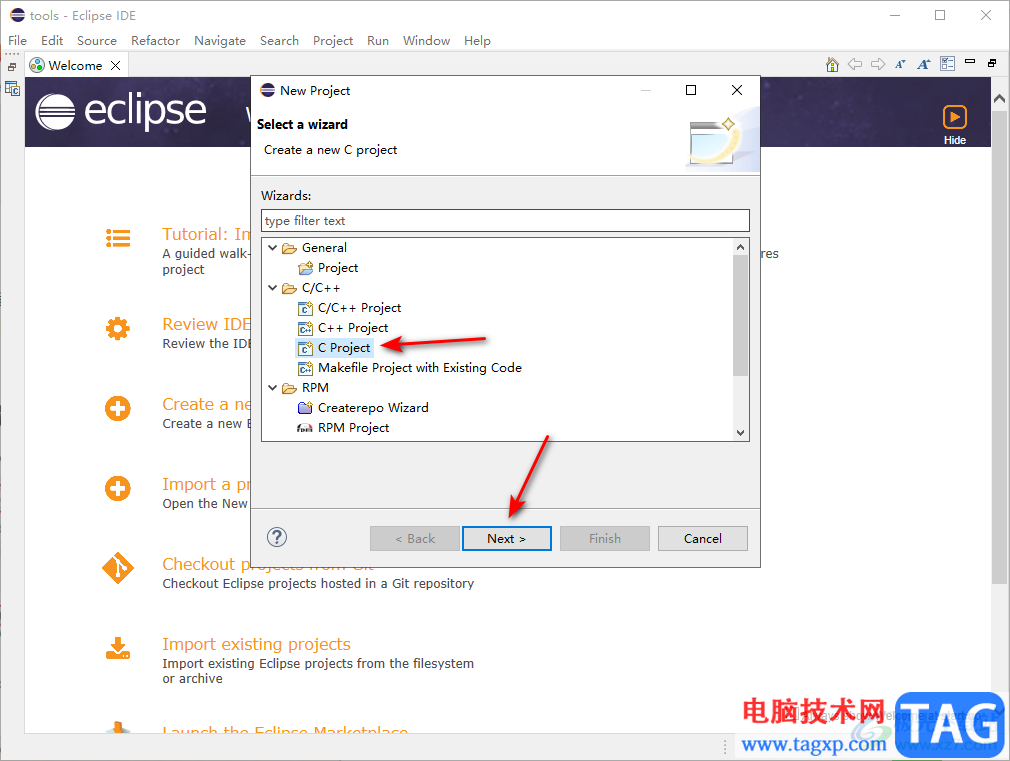This screenshot has height=761, width=1010.
Task: Open the Search menu
Action: point(279,41)
